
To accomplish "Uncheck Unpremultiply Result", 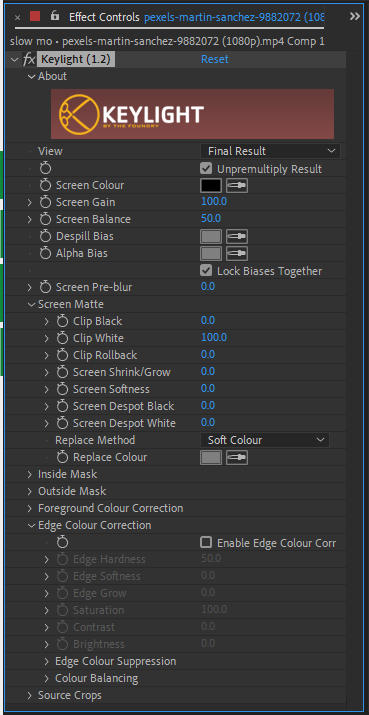I will pos(206,169).
